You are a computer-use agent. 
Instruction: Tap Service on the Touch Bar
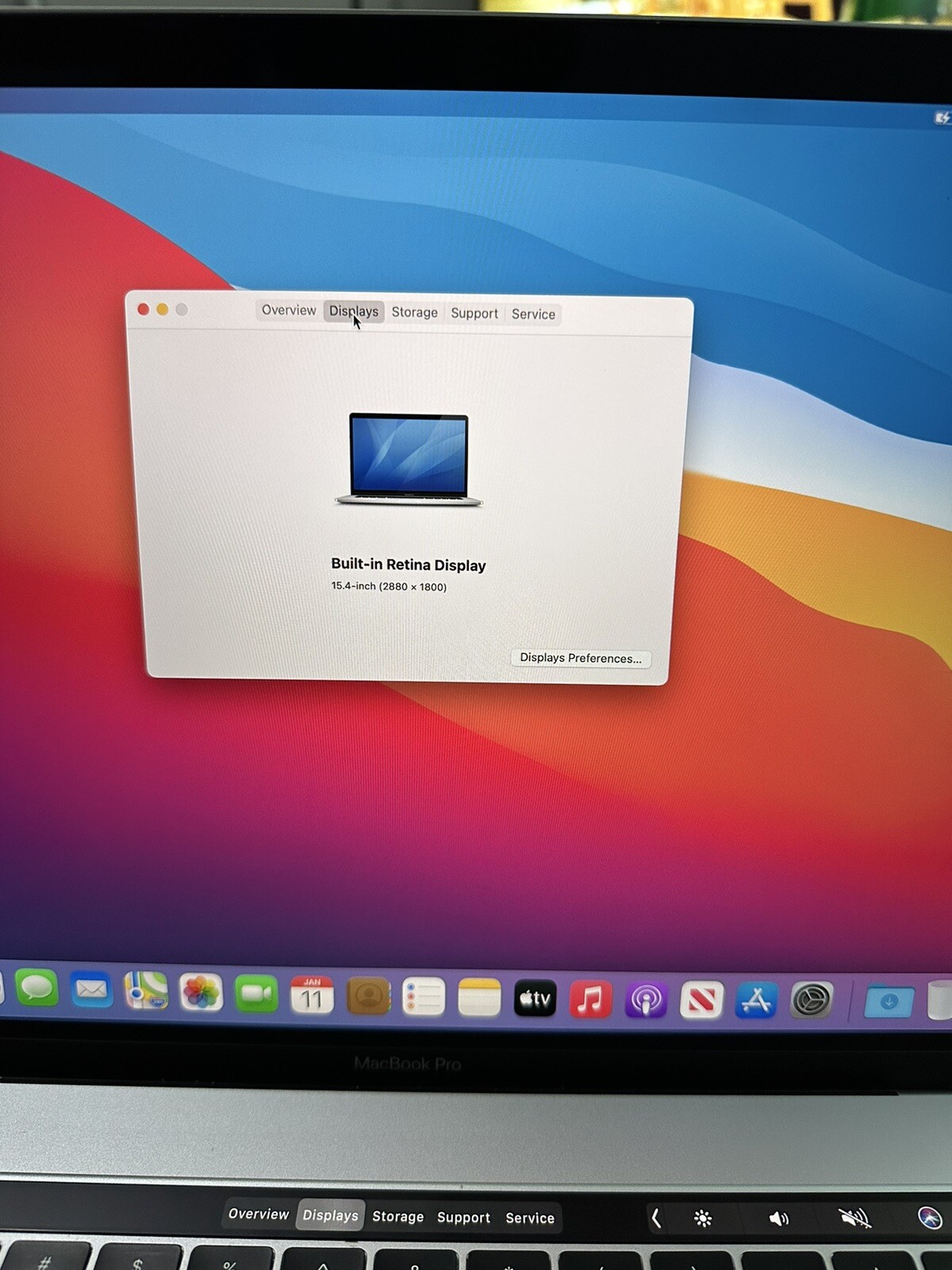[x=530, y=1218]
